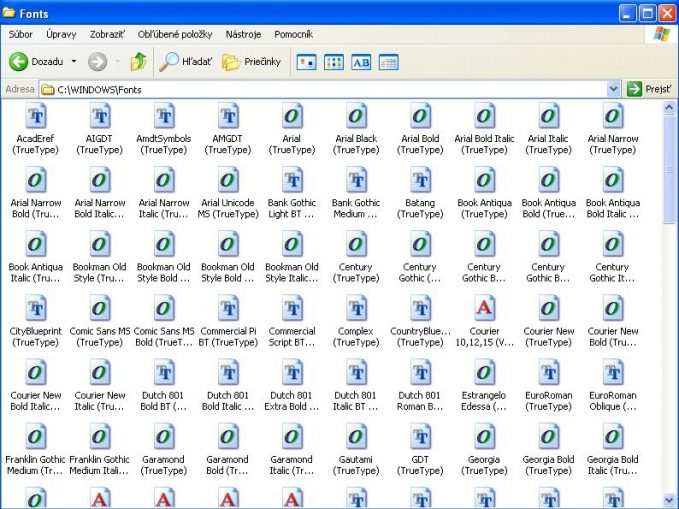Click the scrollbar down arrow

pos(669,501)
